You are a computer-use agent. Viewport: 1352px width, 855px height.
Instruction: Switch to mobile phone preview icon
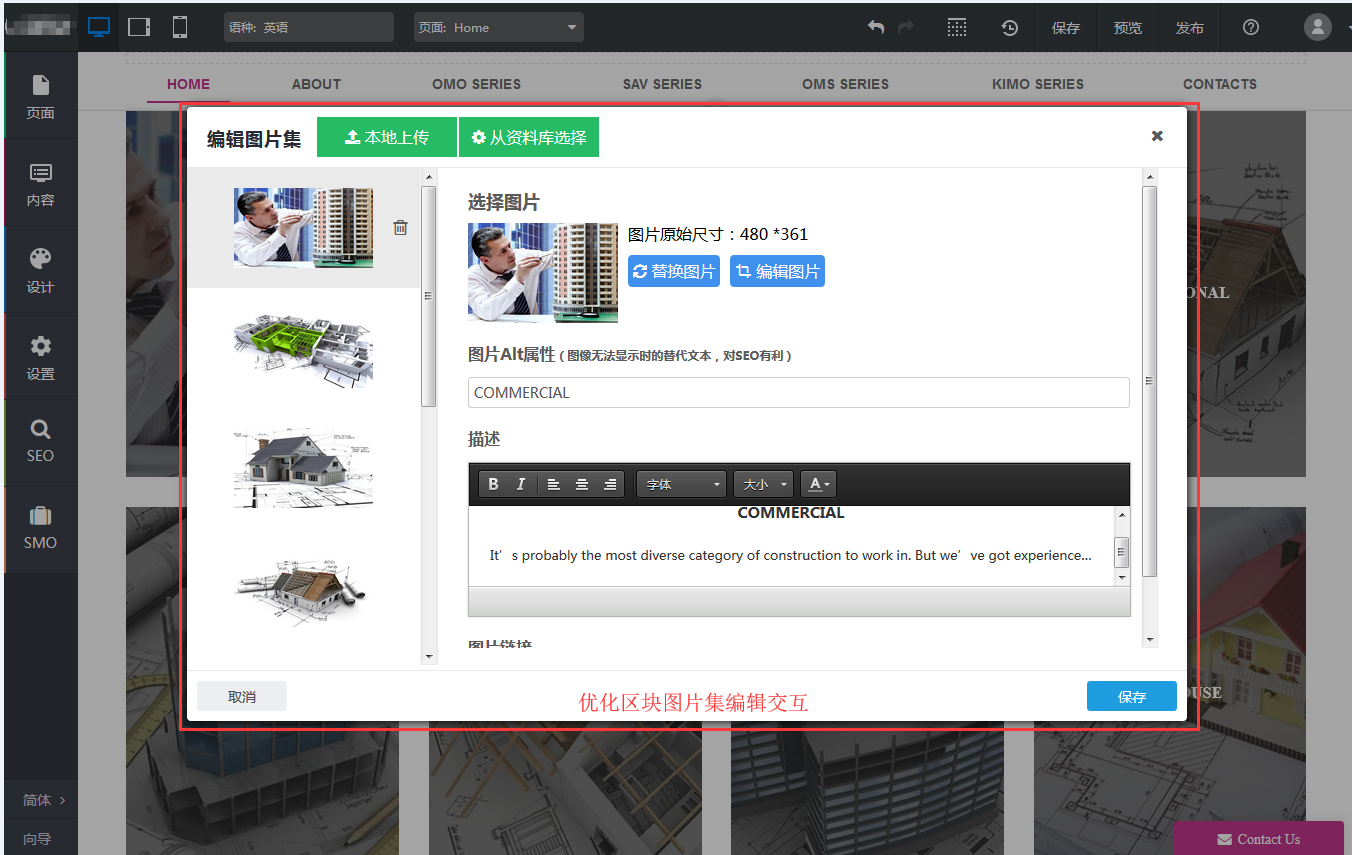[x=180, y=27]
